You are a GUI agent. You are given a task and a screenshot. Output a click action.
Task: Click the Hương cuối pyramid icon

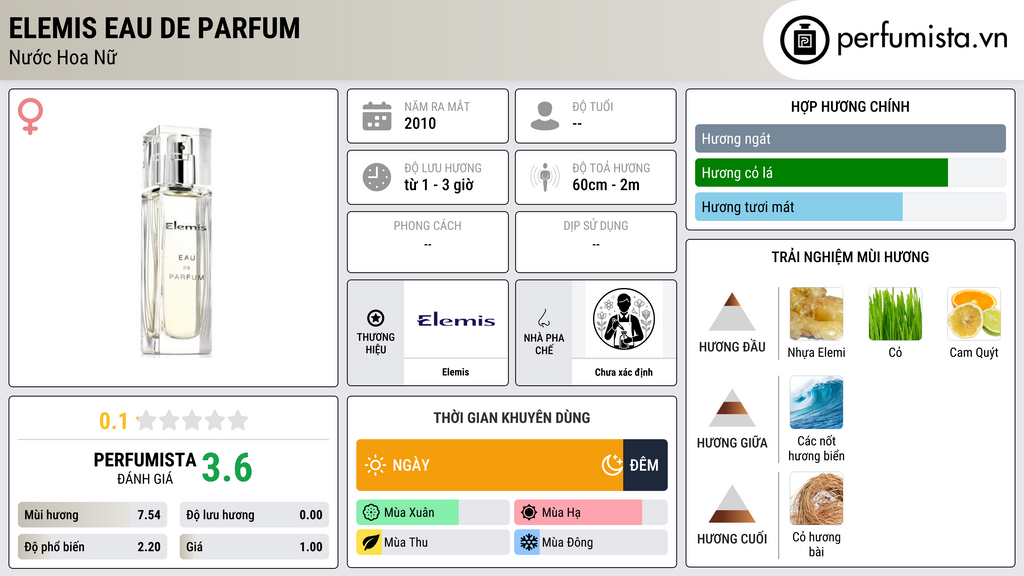732,504
